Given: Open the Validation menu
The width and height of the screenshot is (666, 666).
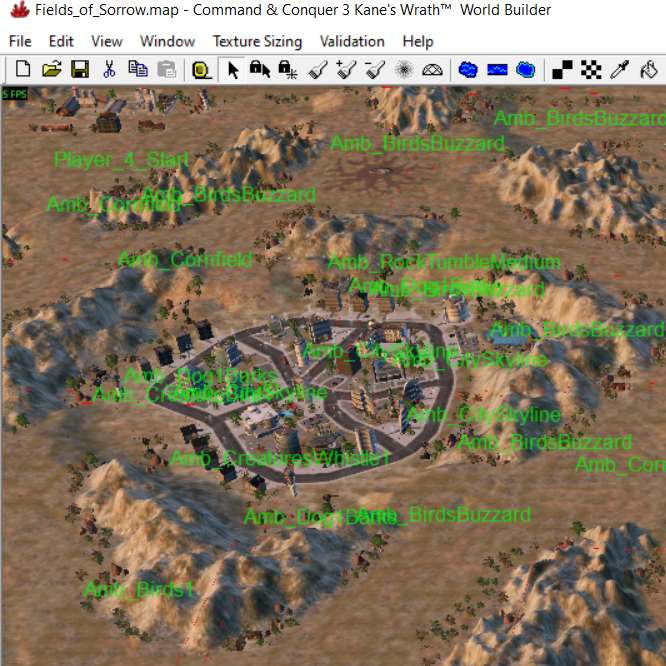Looking at the screenshot, I should [x=352, y=41].
